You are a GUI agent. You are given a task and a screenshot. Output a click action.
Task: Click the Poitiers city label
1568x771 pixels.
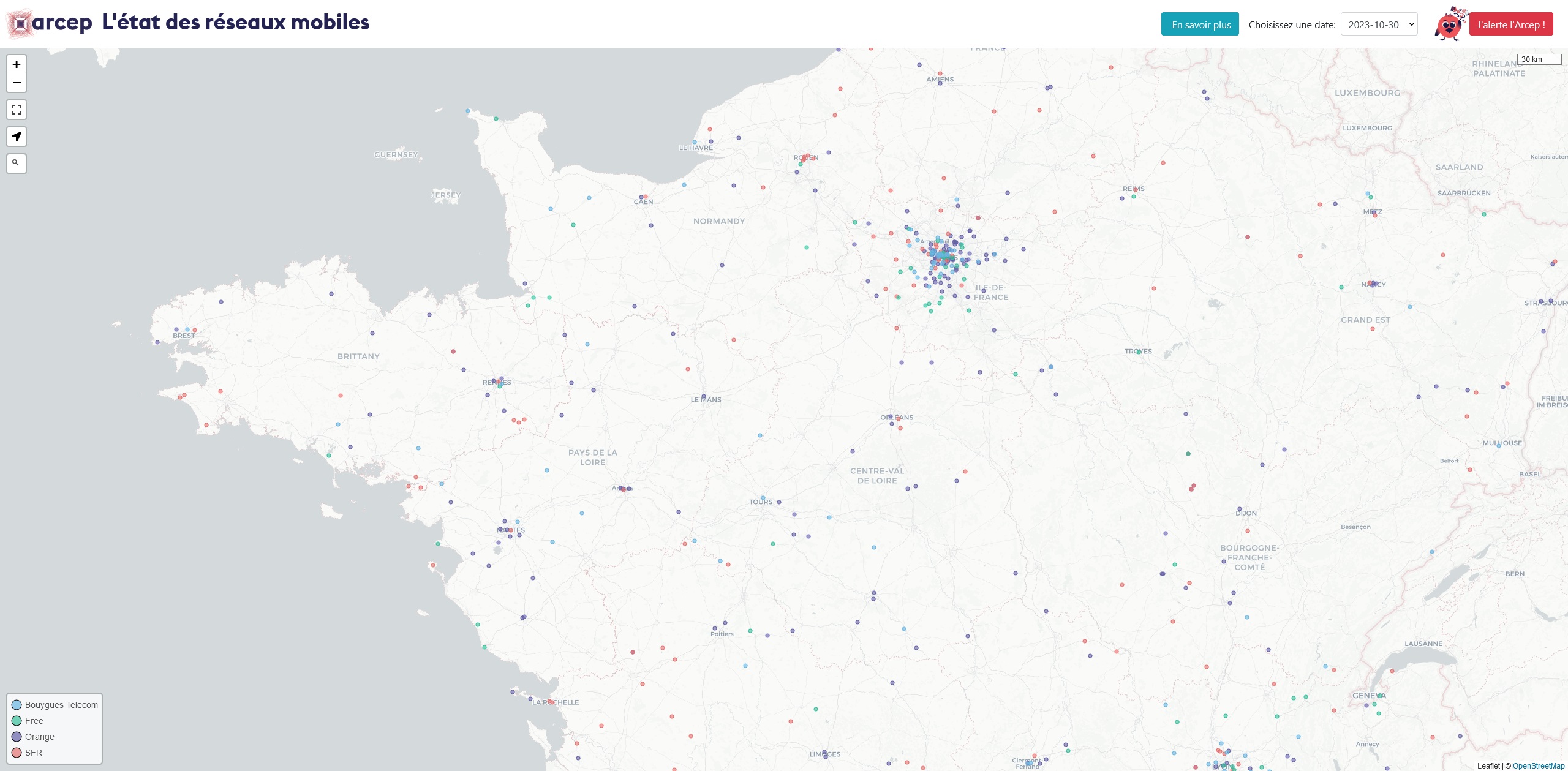pyautogui.click(x=722, y=634)
